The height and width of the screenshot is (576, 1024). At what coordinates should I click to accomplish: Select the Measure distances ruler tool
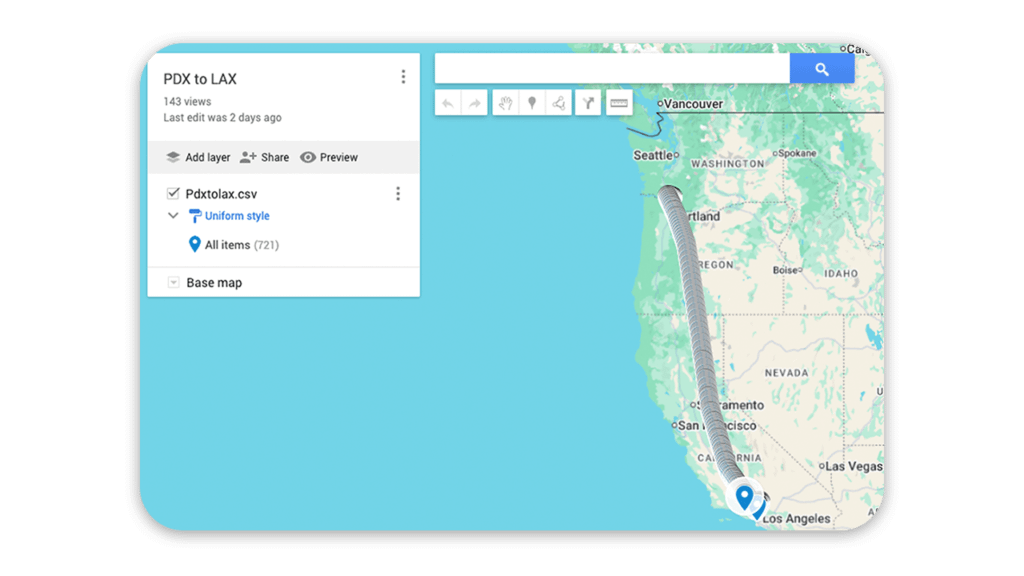coord(618,103)
